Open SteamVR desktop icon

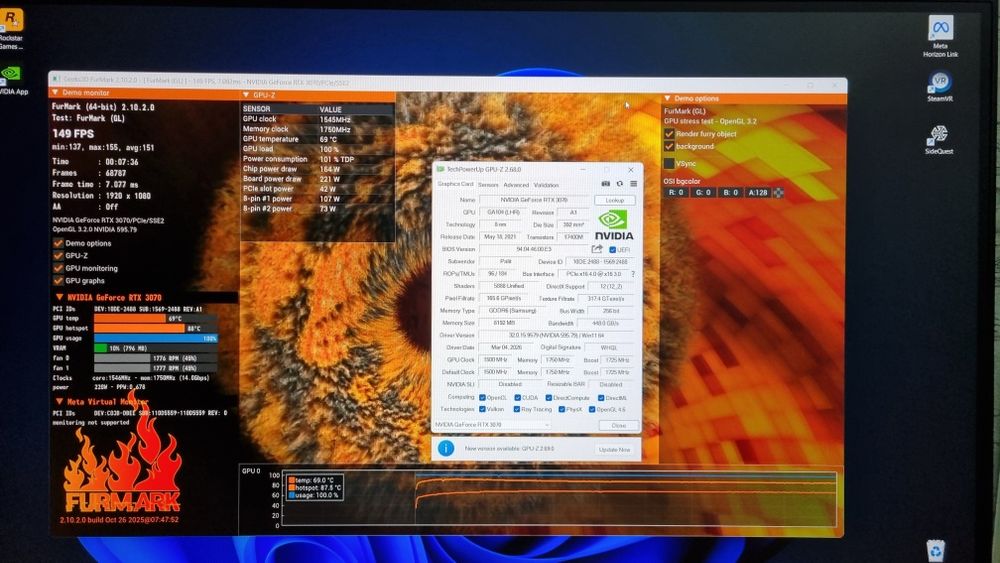click(940, 86)
